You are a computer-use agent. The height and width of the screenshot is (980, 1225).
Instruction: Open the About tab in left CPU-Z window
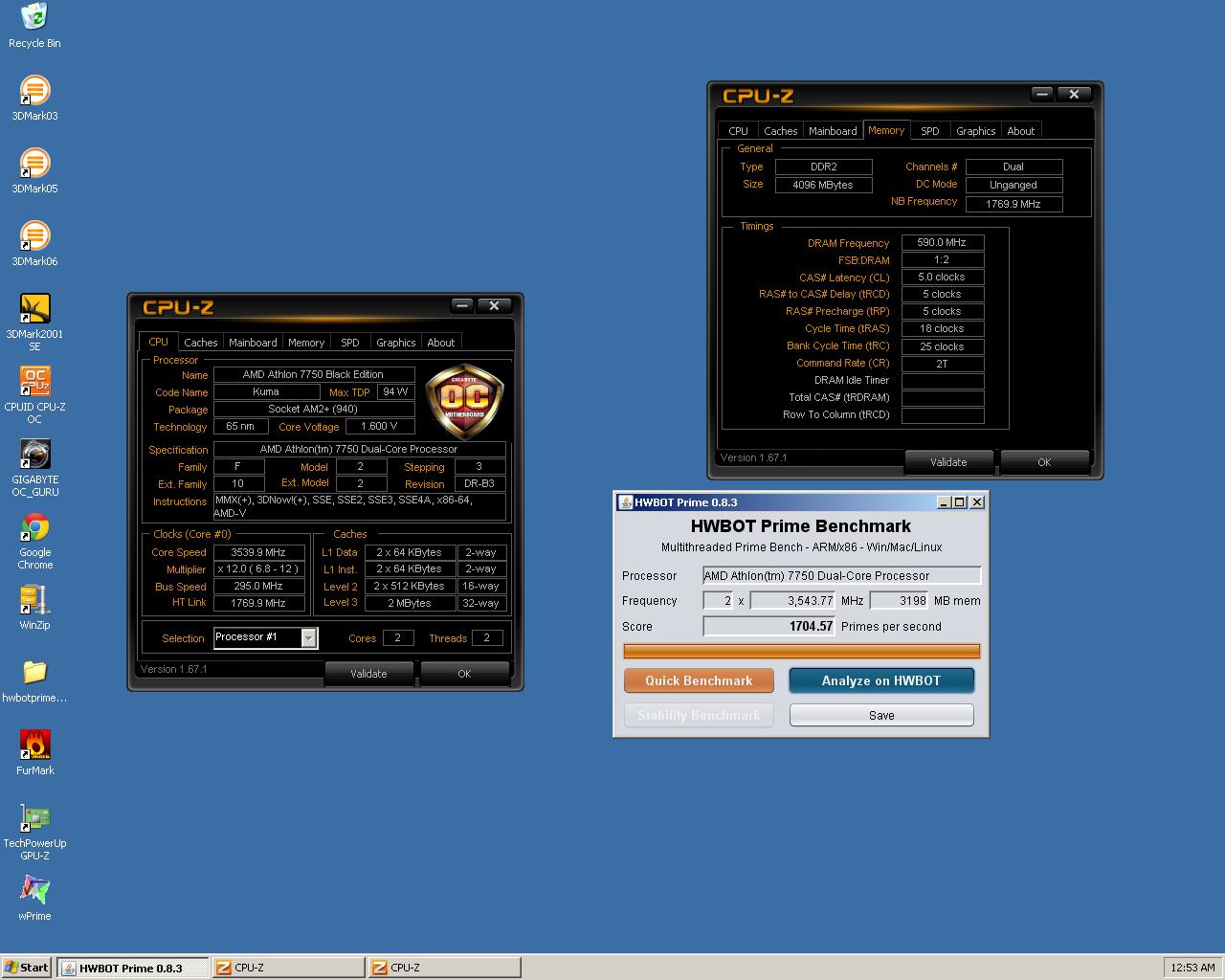[441, 342]
